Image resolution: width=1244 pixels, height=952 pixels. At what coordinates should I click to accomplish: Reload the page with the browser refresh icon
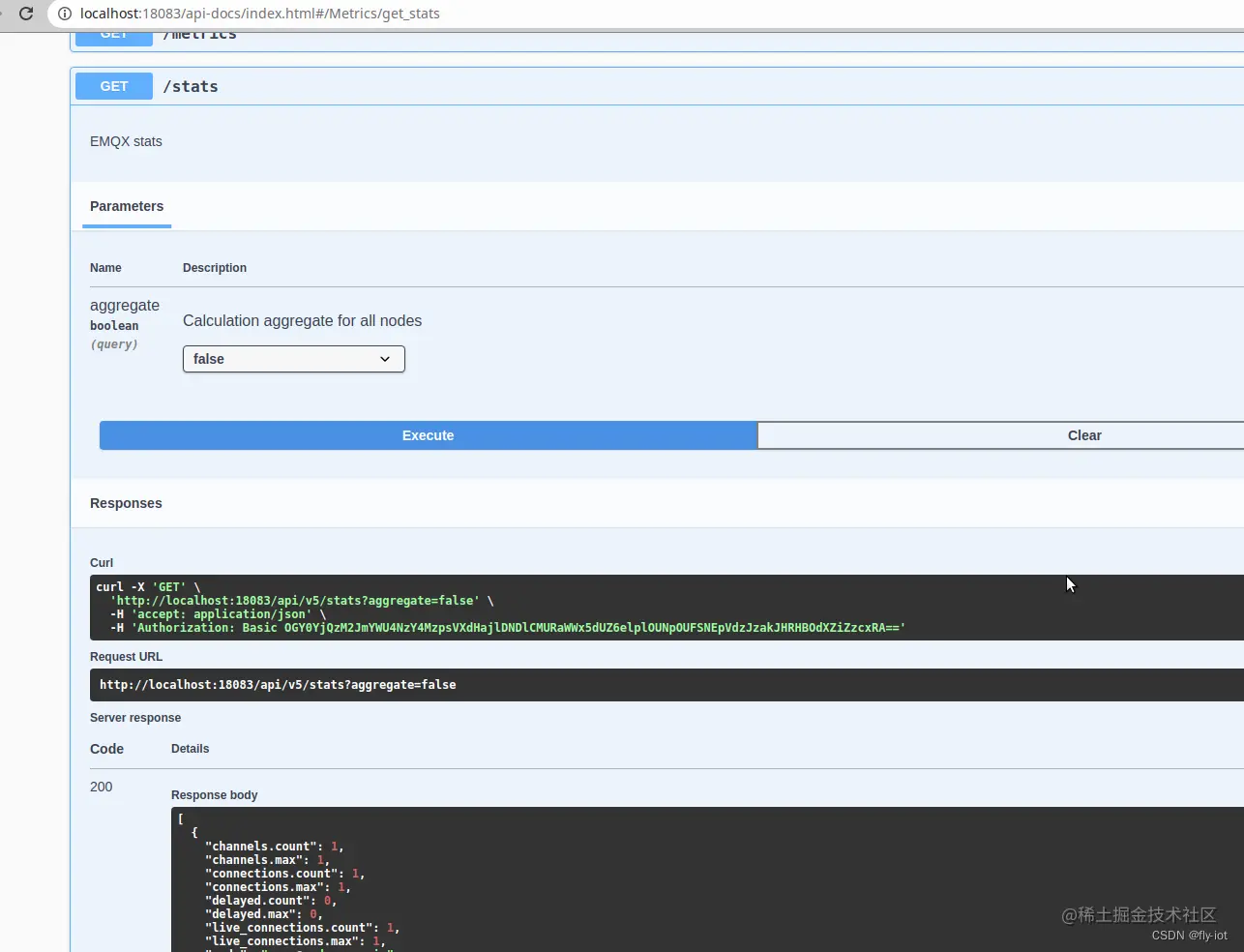26,14
